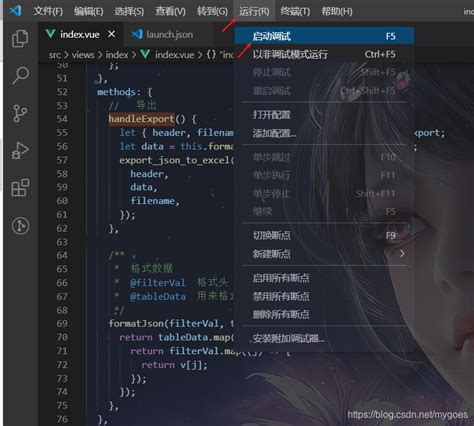Choose 启用所有断点 to enable all breakpoints
This screenshot has width=474, height=426.
tap(324, 278)
